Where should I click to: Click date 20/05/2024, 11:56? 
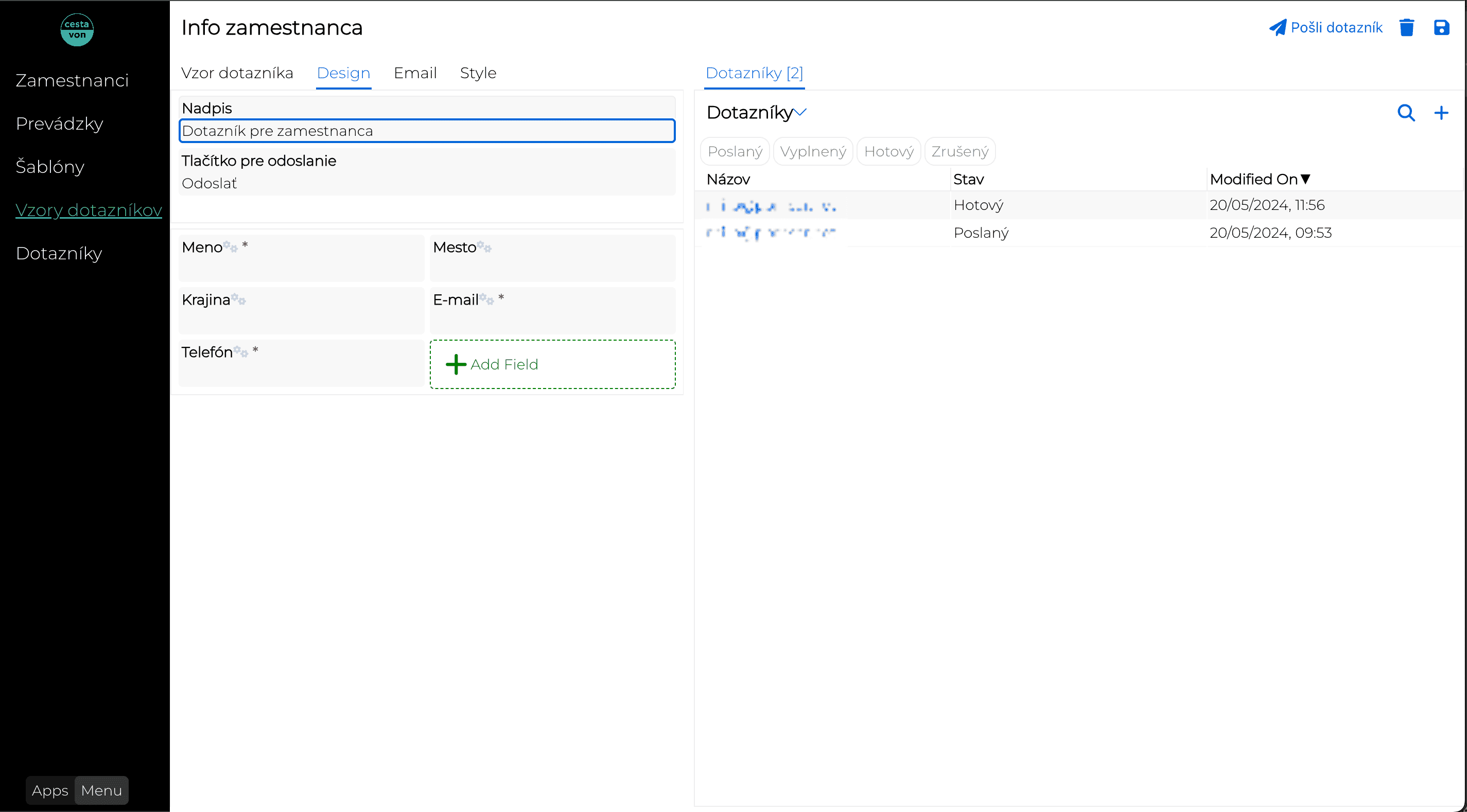tap(1267, 205)
